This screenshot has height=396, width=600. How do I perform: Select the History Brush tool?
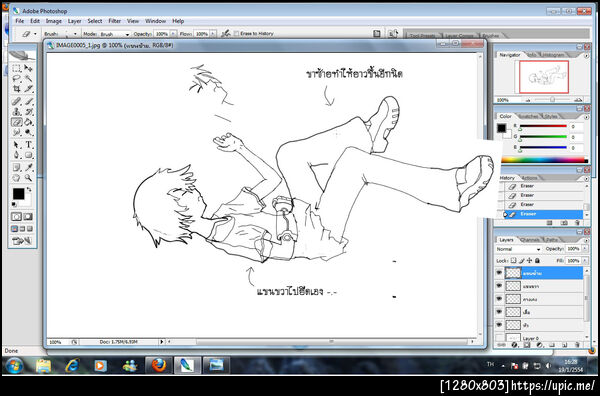(x=28, y=112)
